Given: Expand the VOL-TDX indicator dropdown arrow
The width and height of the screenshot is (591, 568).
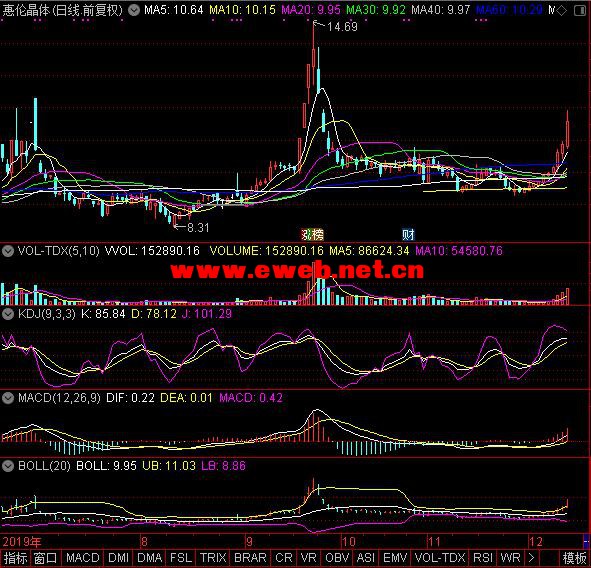Looking at the screenshot, I should coord(8,251).
